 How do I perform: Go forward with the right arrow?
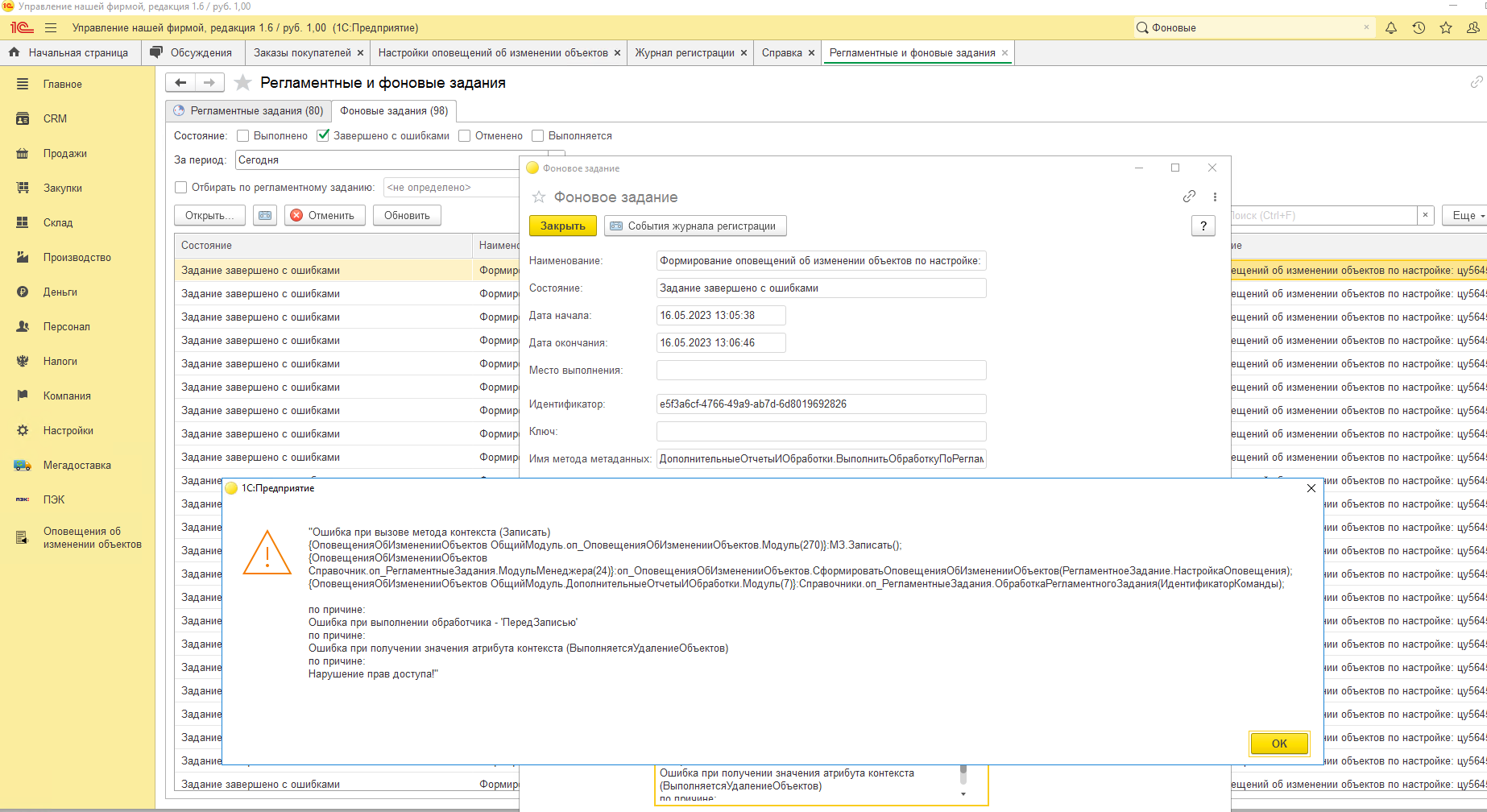pos(209,82)
